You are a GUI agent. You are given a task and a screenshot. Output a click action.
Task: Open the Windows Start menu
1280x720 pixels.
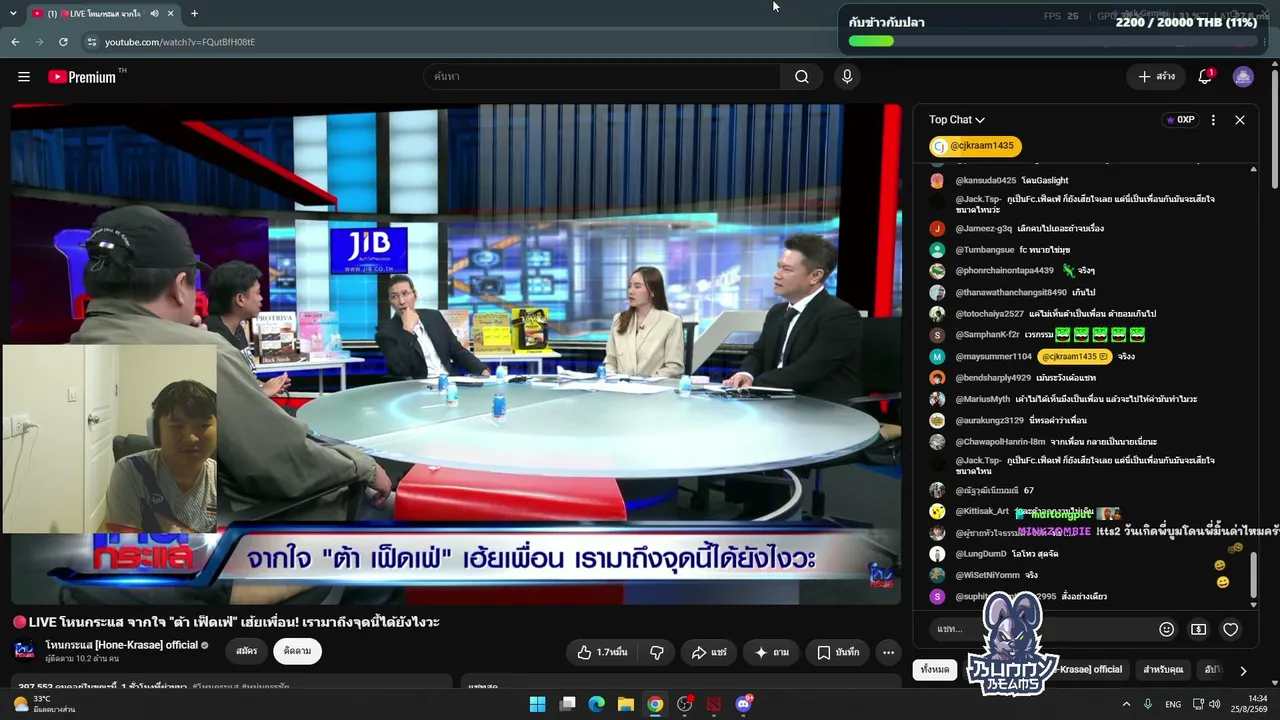tap(538, 704)
